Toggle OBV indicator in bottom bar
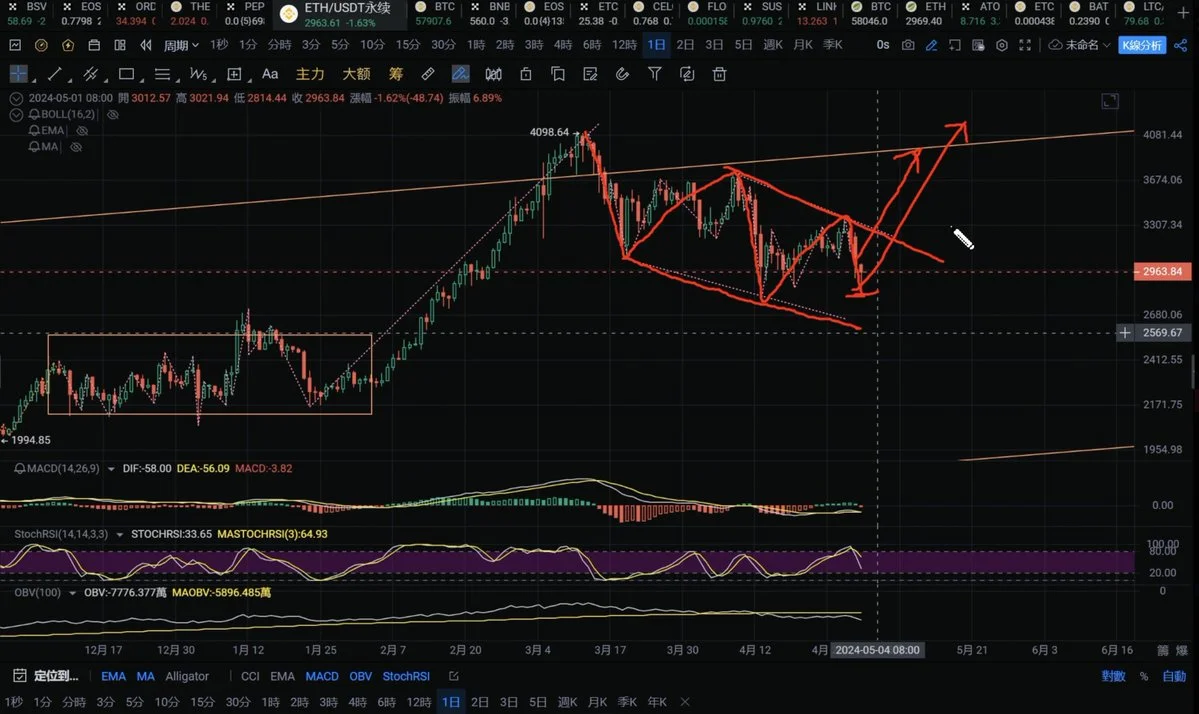1199x714 pixels. coord(361,677)
